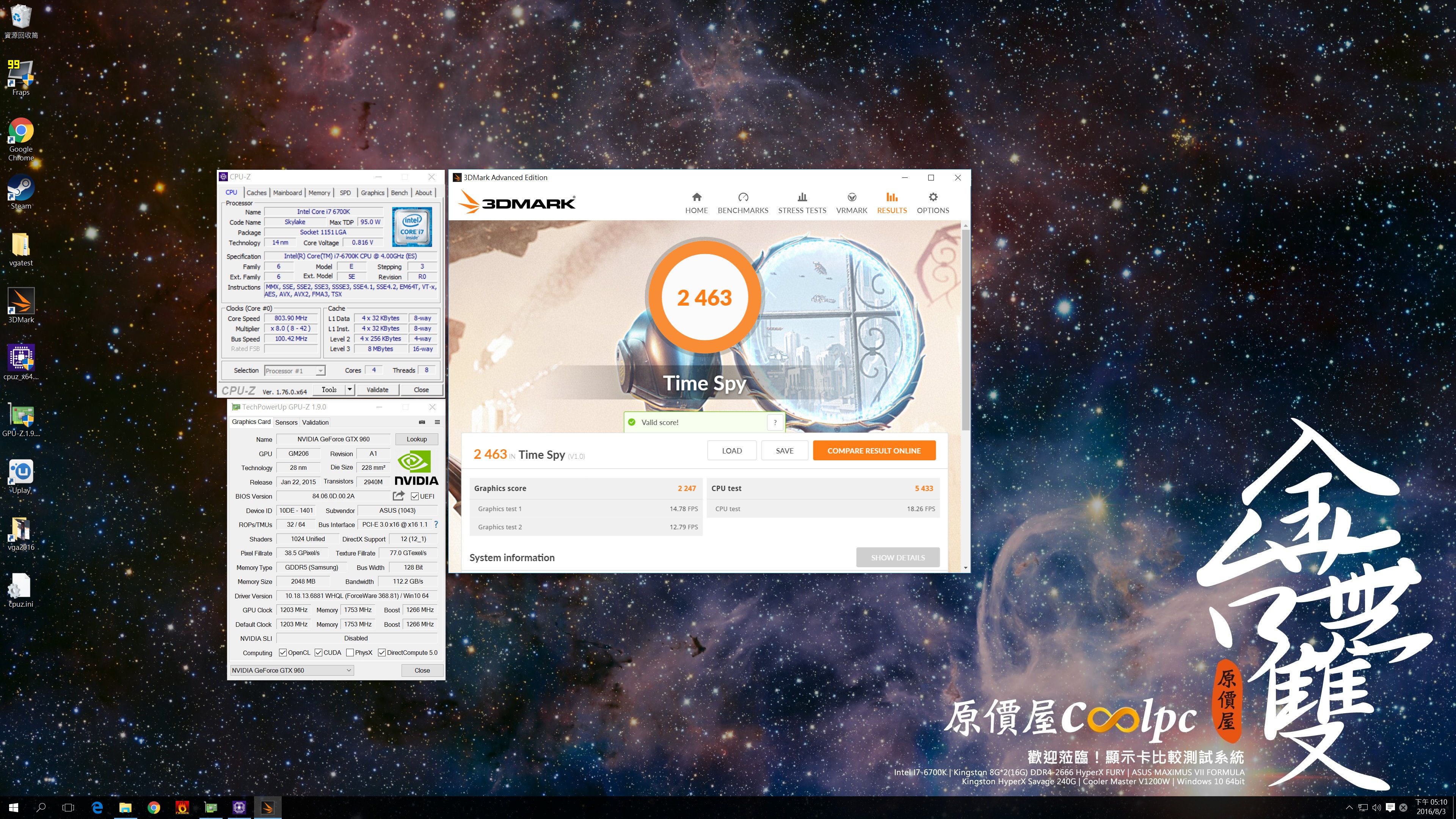Open the 3DMark desktop shortcut
1456x819 pixels.
coord(21,306)
